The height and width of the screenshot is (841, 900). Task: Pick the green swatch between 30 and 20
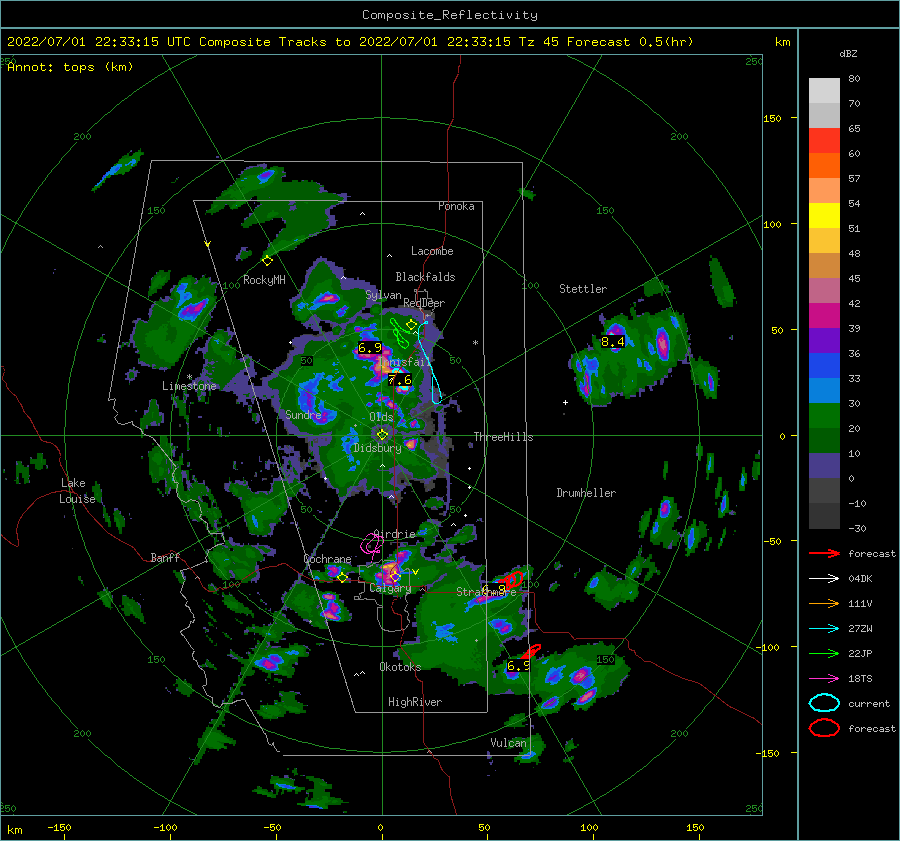[824, 416]
